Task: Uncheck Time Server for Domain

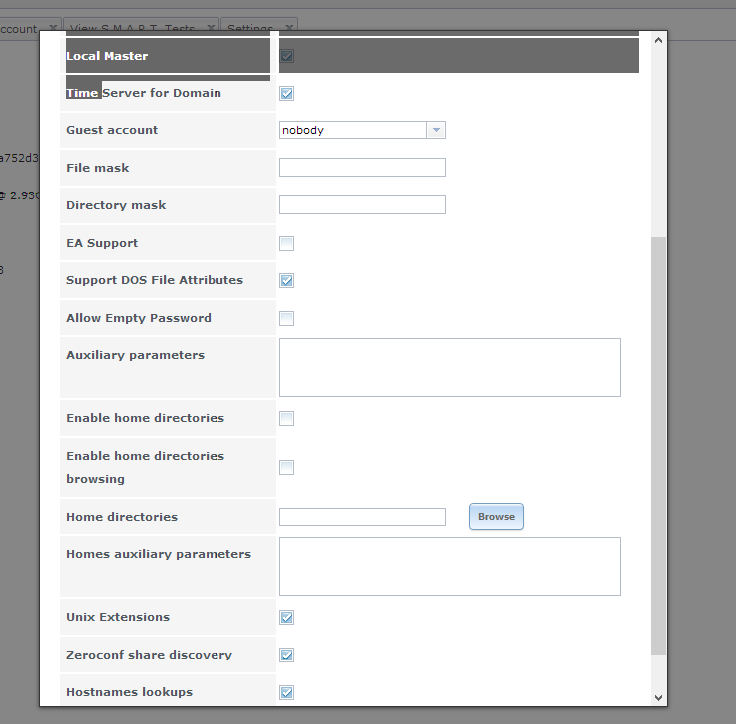Action: pos(286,93)
